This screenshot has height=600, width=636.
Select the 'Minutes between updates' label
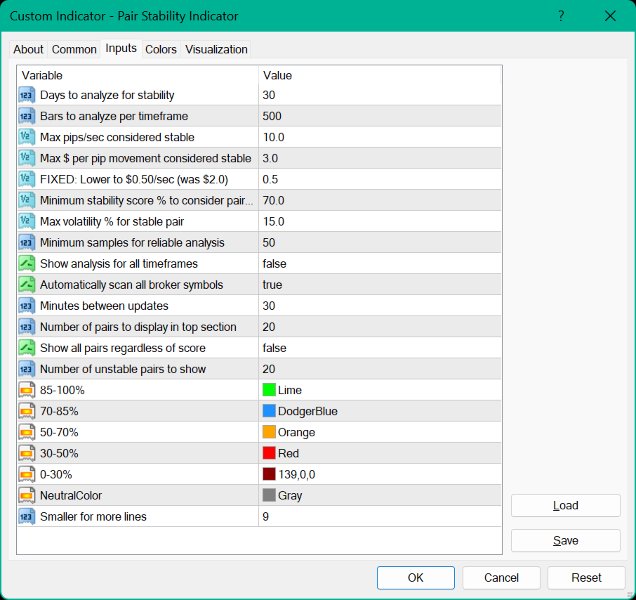coord(104,306)
